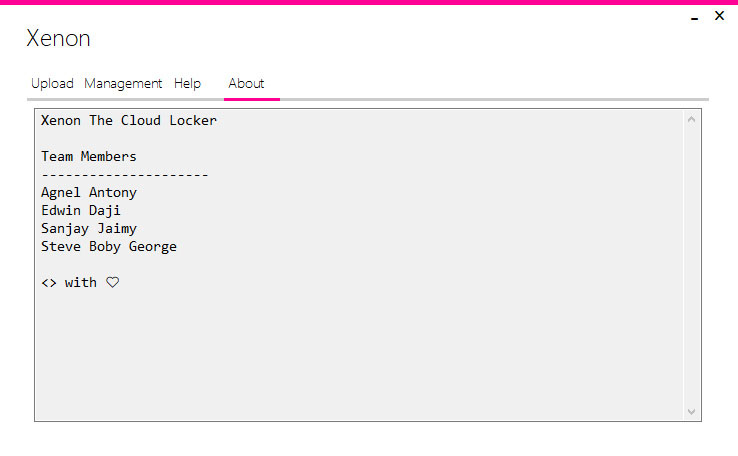Close the Xenon window
738x456 pixels.
[719, 16]
